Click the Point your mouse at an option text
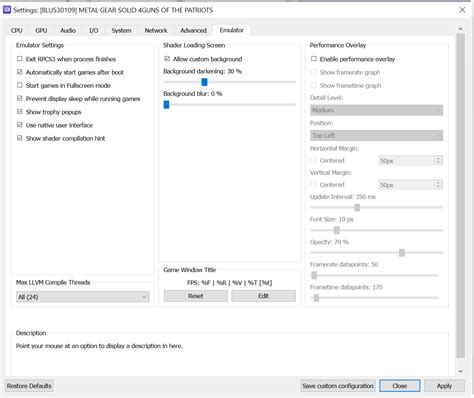Image resolution: width=474 pixels, height=398 pixels. (99, 346)
